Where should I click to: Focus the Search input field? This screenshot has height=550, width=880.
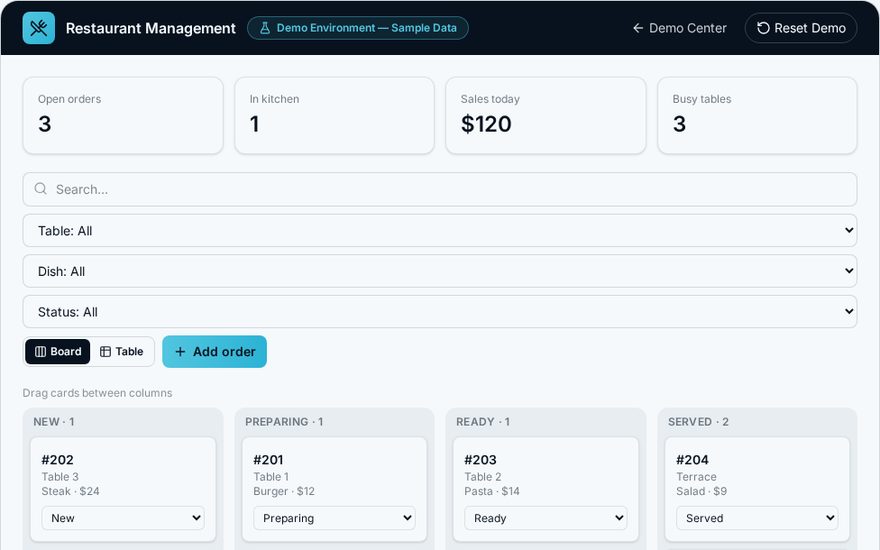(440, 189)
